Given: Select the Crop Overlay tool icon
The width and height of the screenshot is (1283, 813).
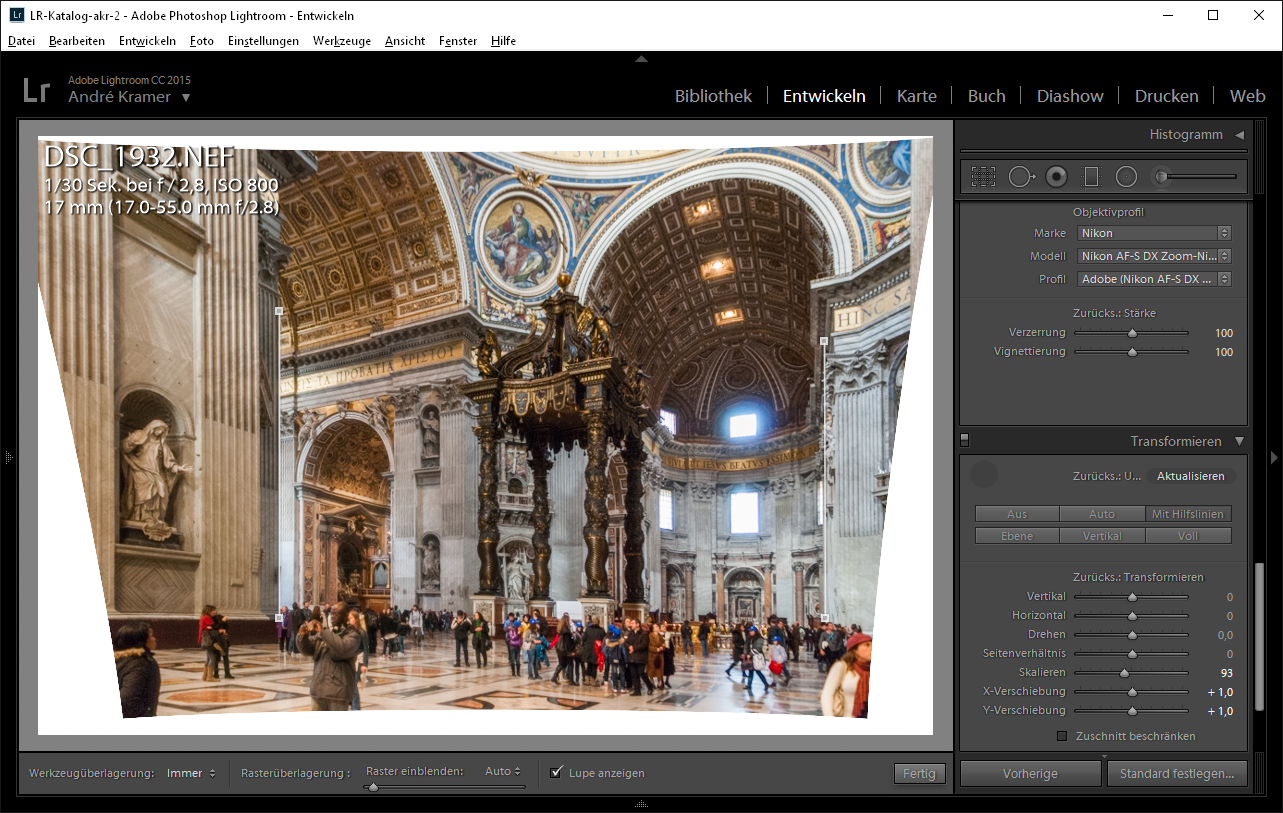Looking at the screenshot, I should (x=983, y=177).
